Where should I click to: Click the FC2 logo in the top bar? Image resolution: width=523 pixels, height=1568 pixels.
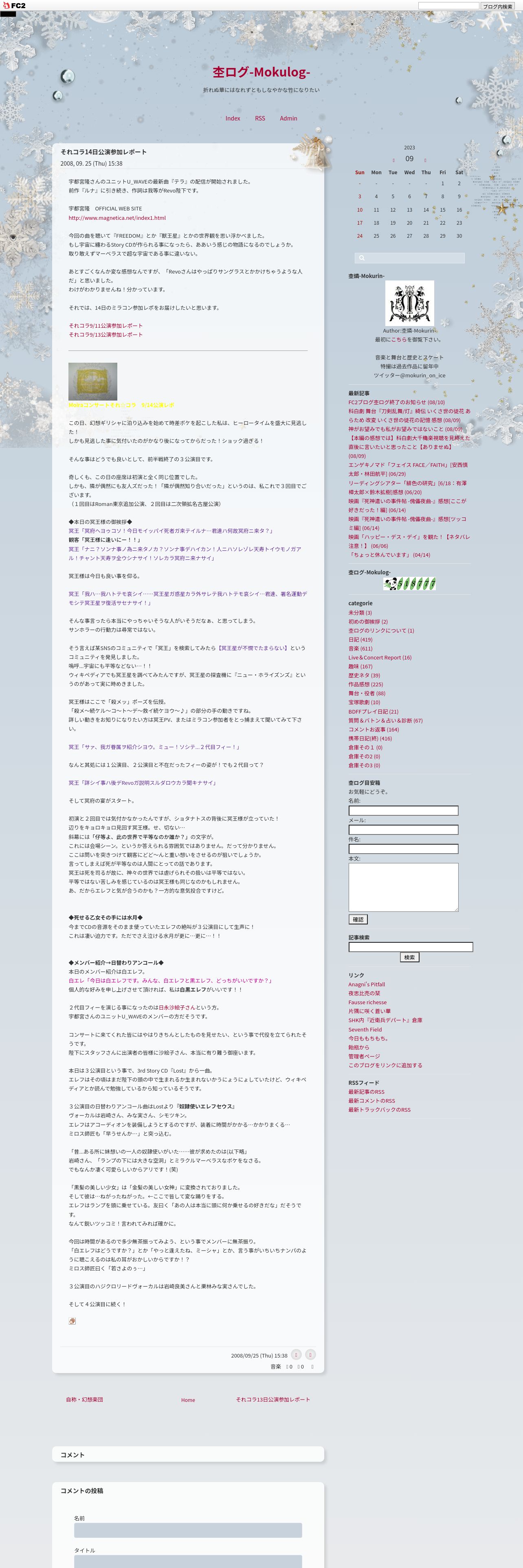point(13,5)
